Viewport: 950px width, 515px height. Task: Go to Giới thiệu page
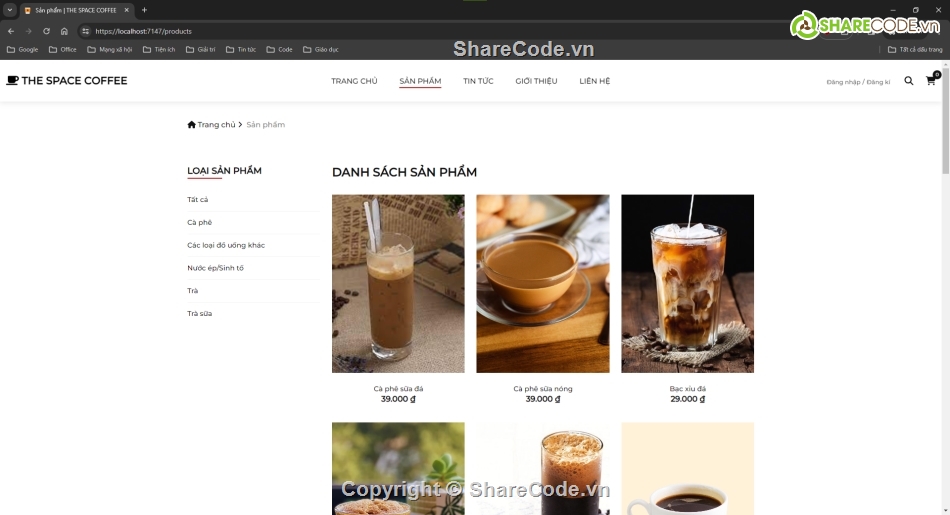(536, 81)
